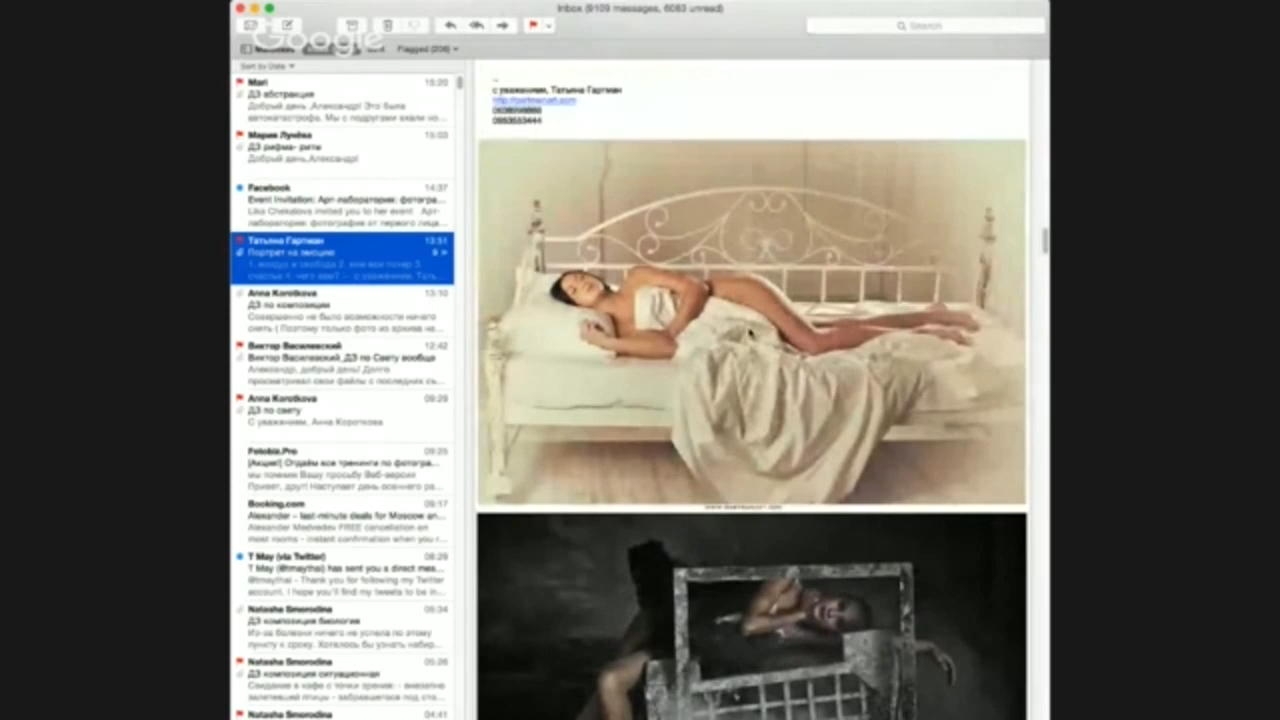Image resolution: width=1280 pixels, height=720 pixels.
Task: Open the message from Мария Лундва
Action: (x=343, y=153)
